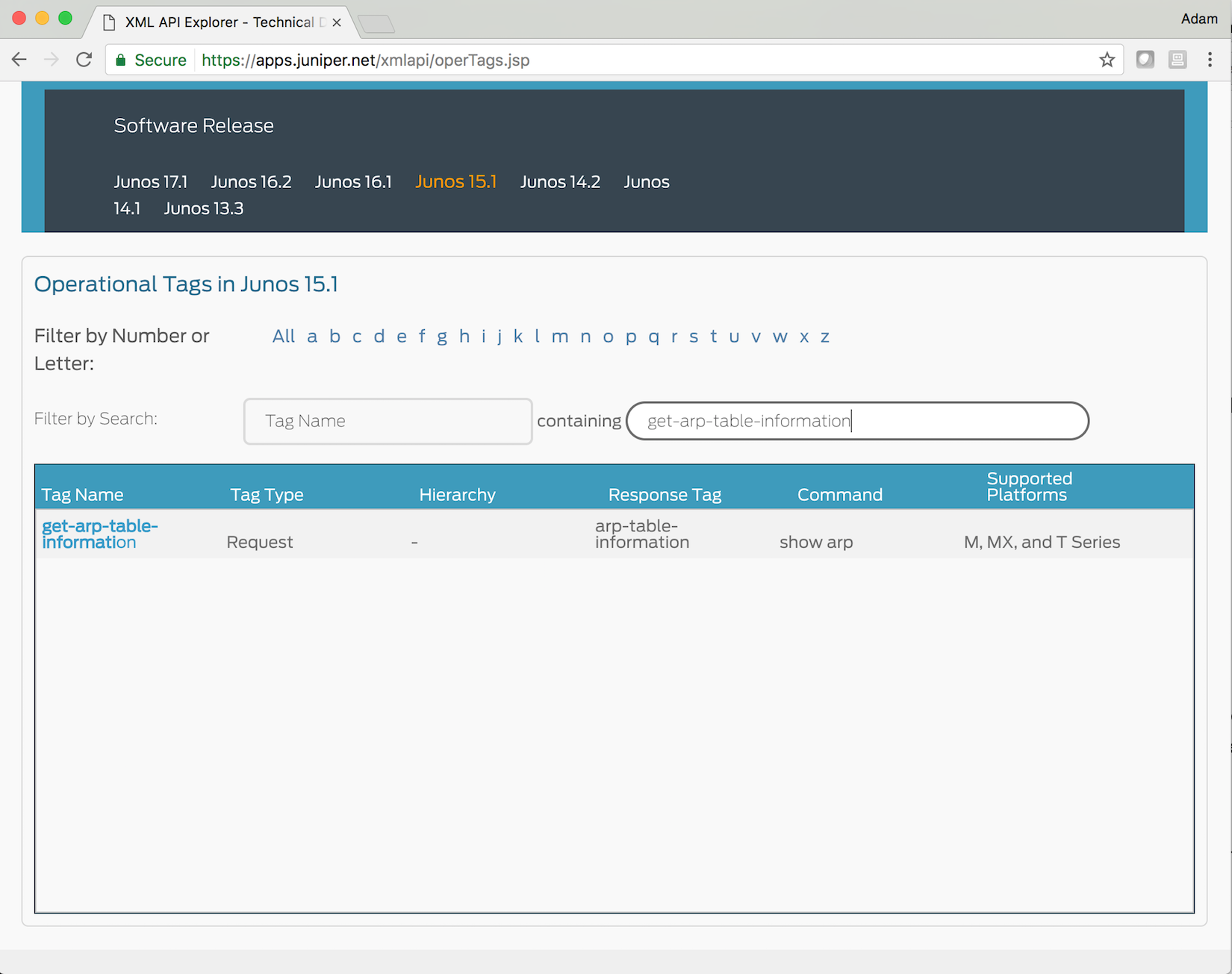Click the search field containing get-arp-table-information
The image size is (1232, 974).
[857, 421]
